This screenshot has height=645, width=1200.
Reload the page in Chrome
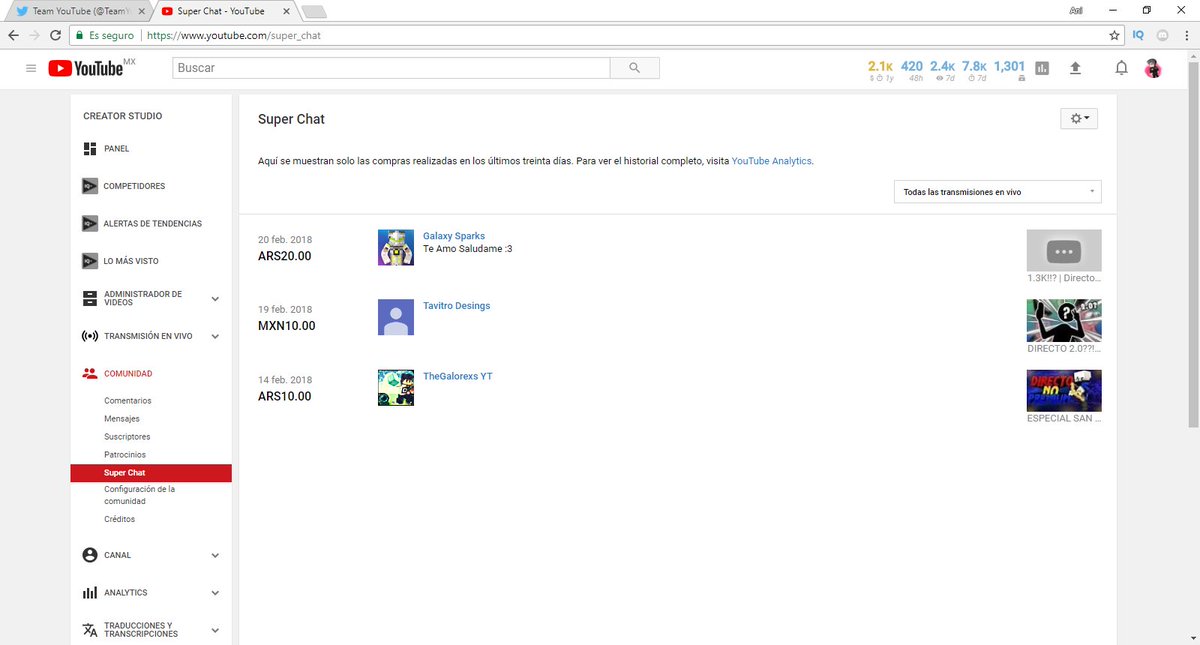[x=56, y=34]
